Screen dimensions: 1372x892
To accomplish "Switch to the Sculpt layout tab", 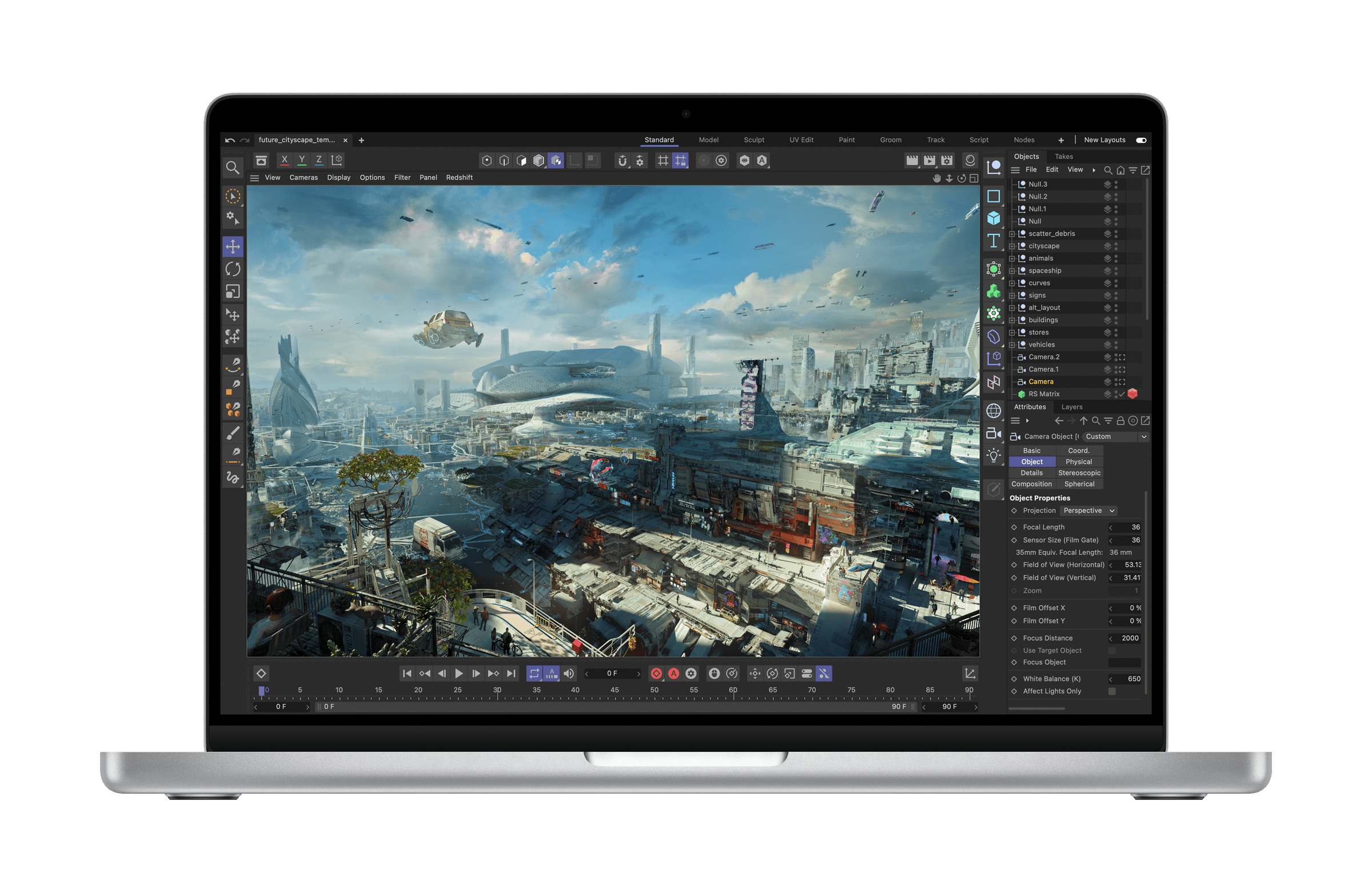I will point(753,140).
